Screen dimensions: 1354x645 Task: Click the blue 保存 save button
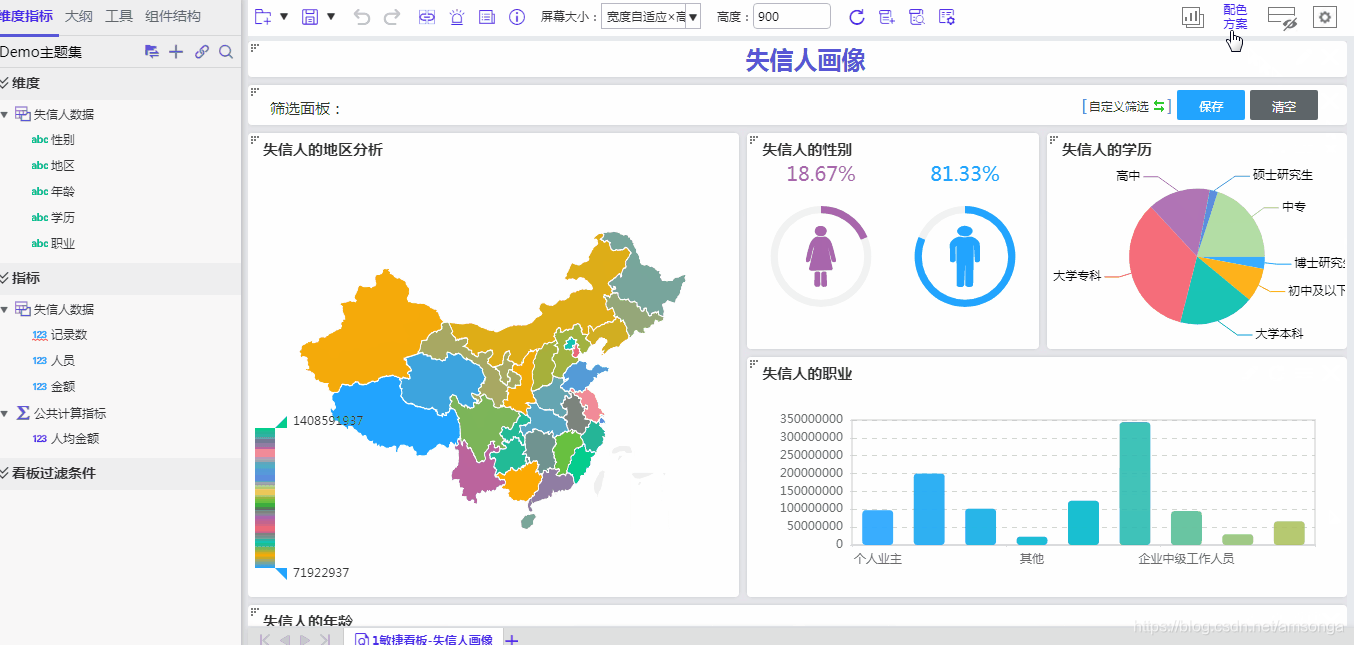[1210, 105]
